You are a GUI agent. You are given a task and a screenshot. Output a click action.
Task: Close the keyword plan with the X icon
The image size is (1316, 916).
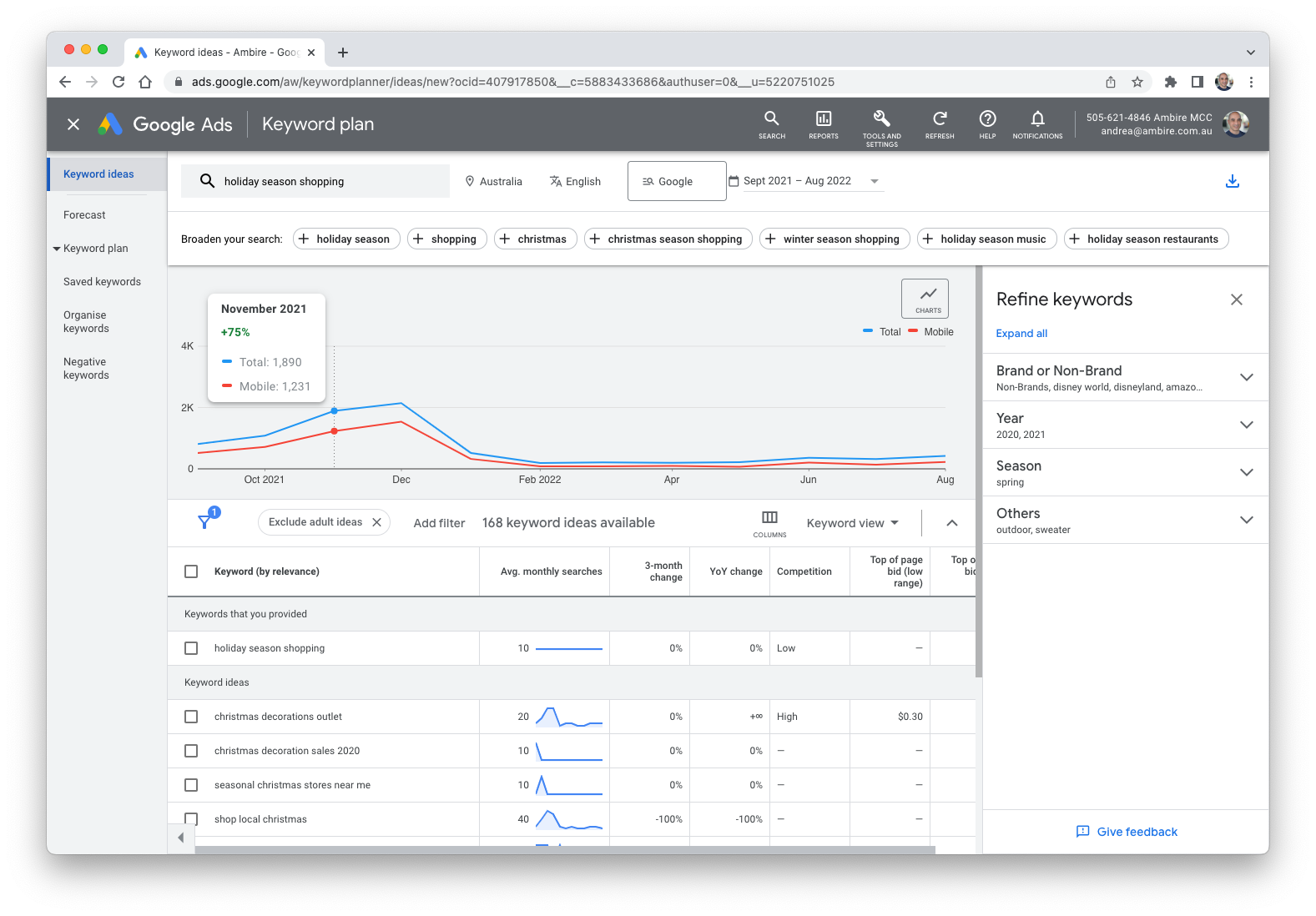[73, 124]
